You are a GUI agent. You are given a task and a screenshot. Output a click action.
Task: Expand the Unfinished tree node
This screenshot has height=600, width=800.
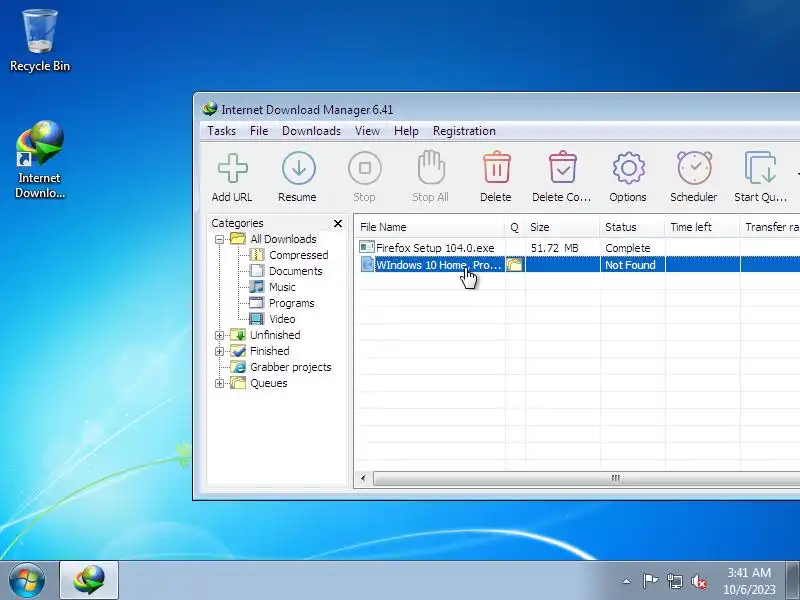[x=219, y=335]
